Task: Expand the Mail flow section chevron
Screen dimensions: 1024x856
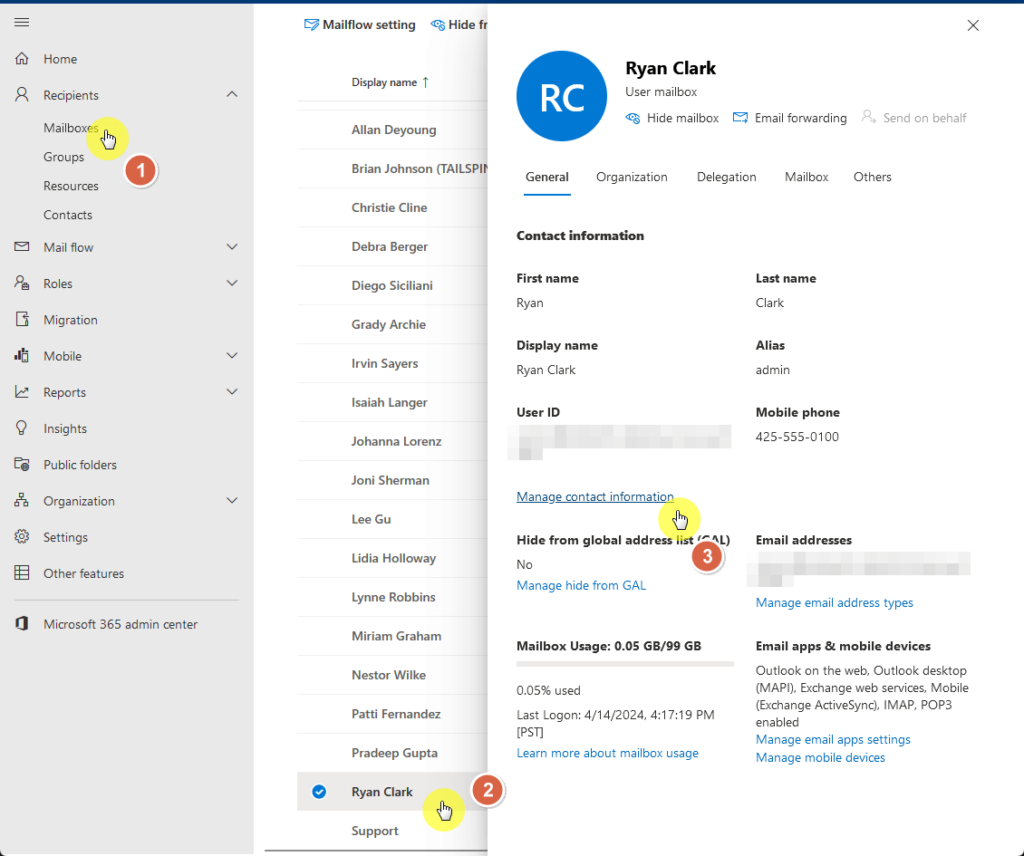Action: 232,247
